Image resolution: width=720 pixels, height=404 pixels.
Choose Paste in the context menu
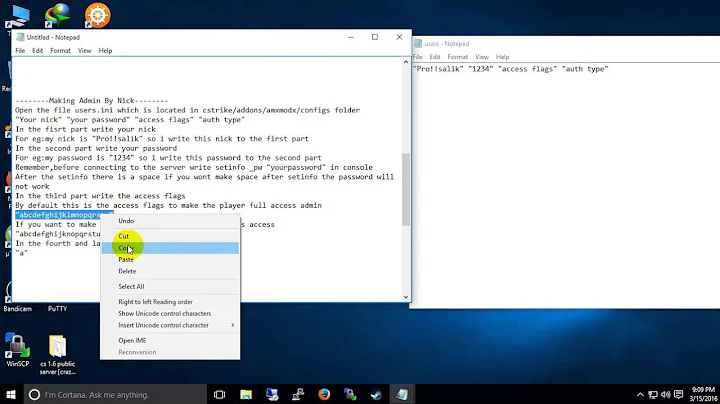[x=170, y=259]
